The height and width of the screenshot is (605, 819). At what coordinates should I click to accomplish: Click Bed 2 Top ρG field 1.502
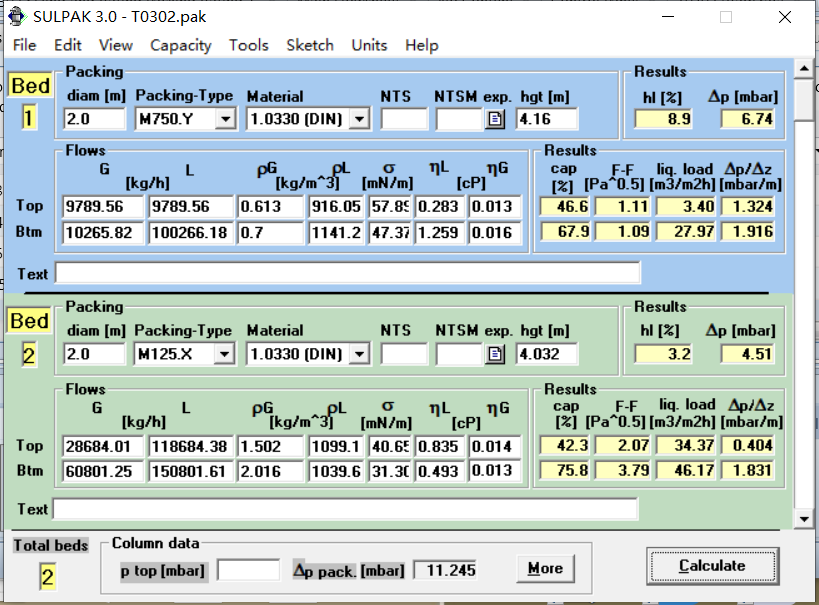tap(270, 446)
